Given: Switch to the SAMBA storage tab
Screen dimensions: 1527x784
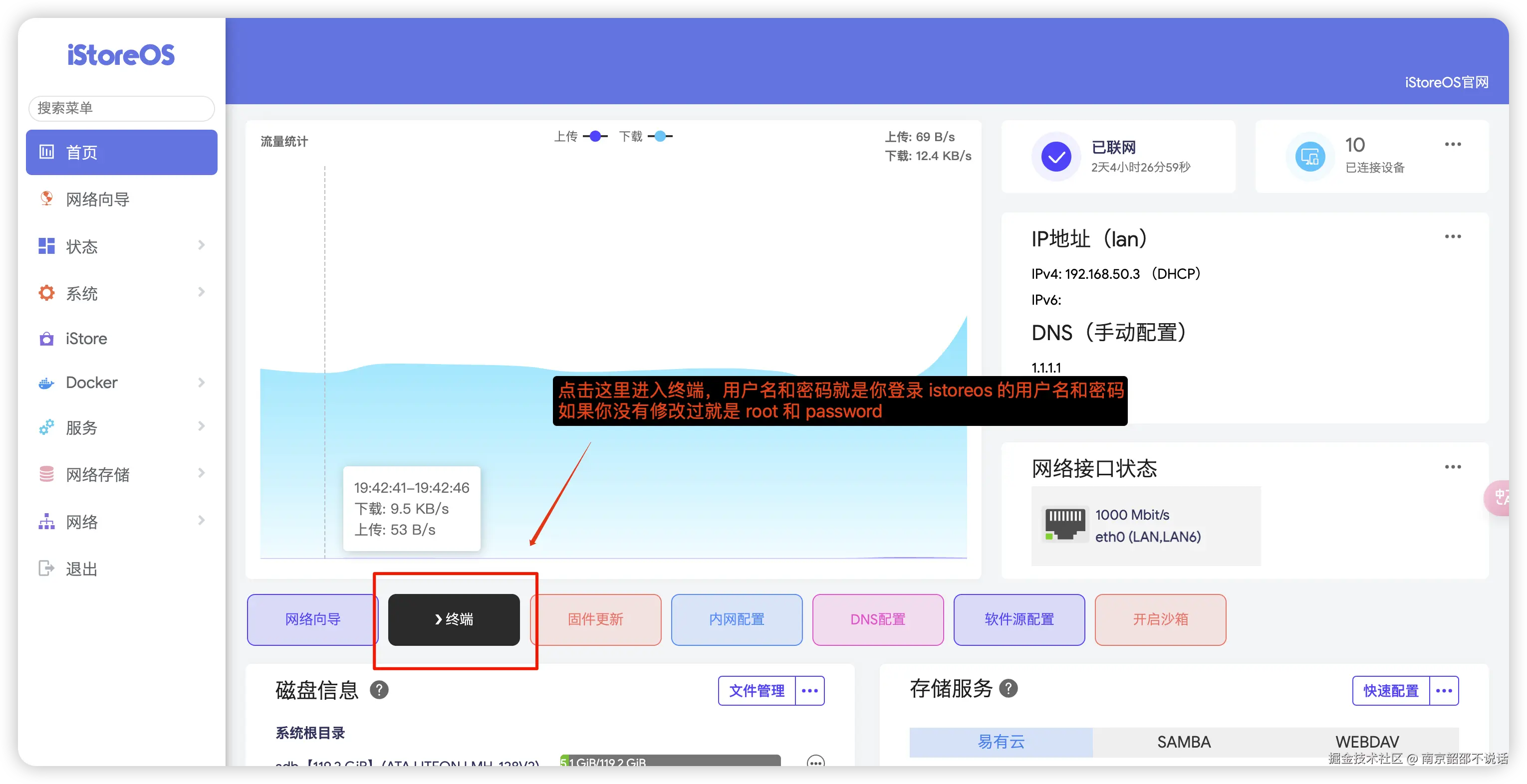Looking at the screenshot, I should pos(1183,741).
